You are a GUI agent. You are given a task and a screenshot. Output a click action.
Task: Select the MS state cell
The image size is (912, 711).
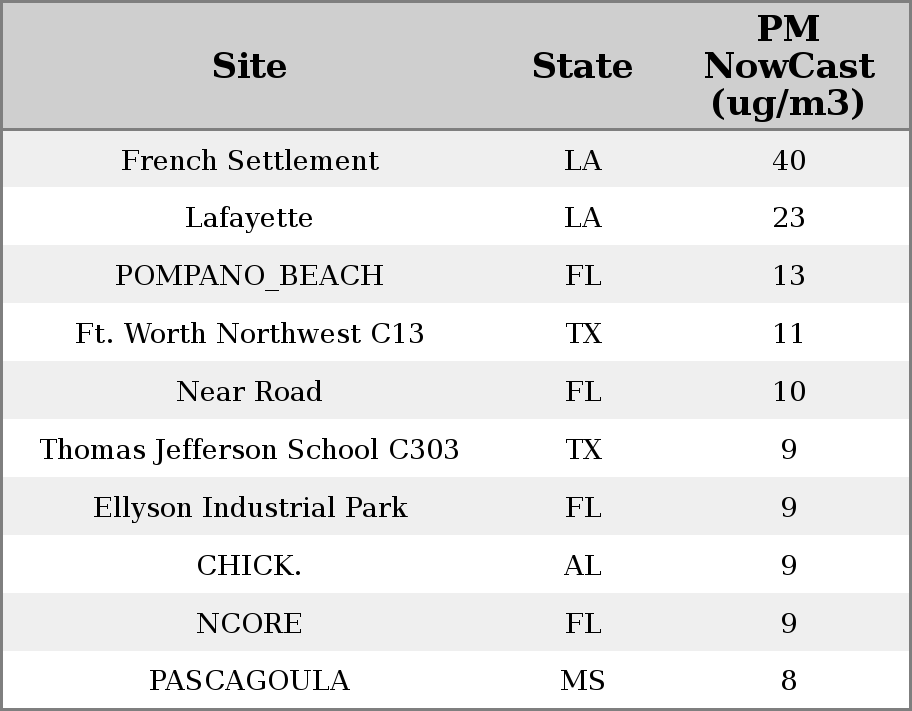pos(582,681)
